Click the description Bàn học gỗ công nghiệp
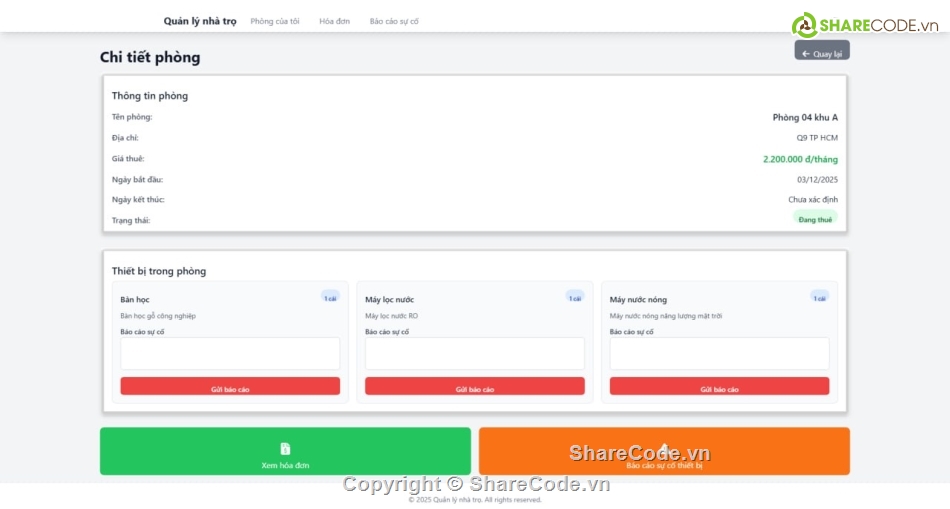 point(158,316)
